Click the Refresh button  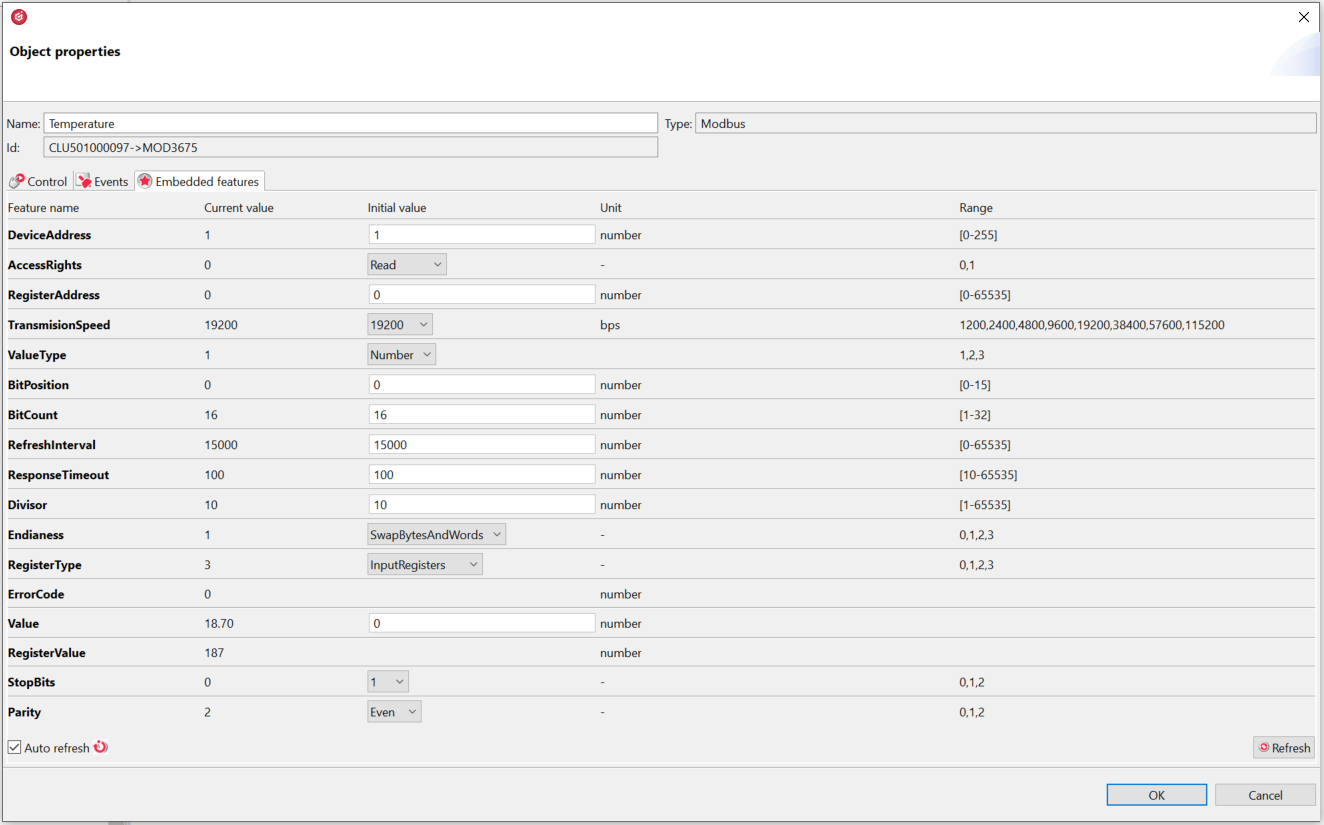(1284, 747)
